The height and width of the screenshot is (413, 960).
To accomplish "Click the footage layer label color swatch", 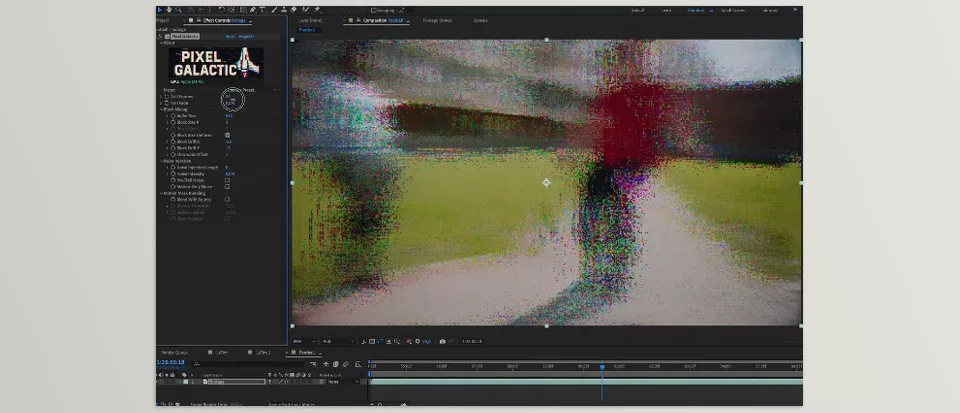I will pos(186,382).
